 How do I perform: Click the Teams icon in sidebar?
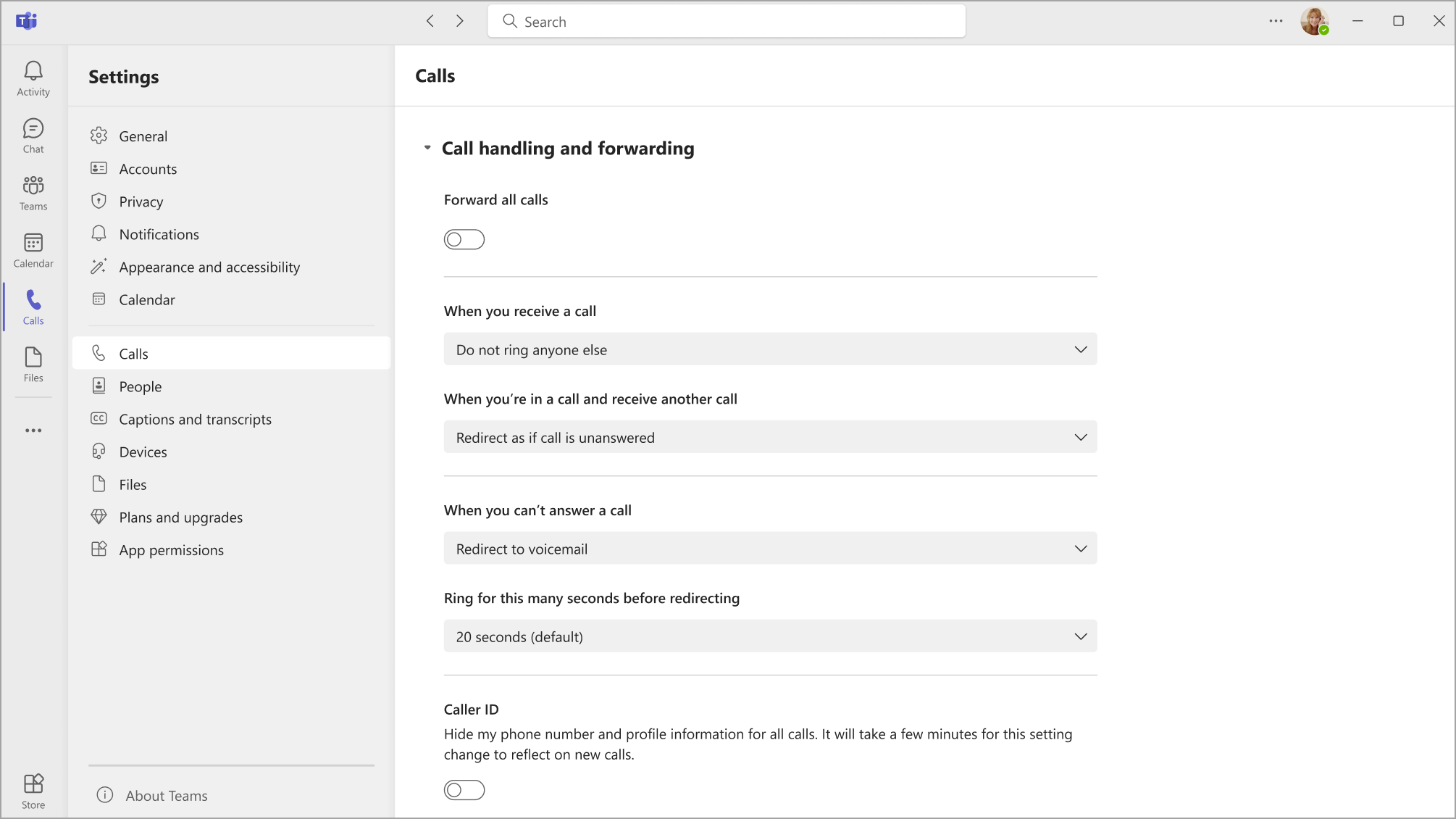[x=33, y=192]
